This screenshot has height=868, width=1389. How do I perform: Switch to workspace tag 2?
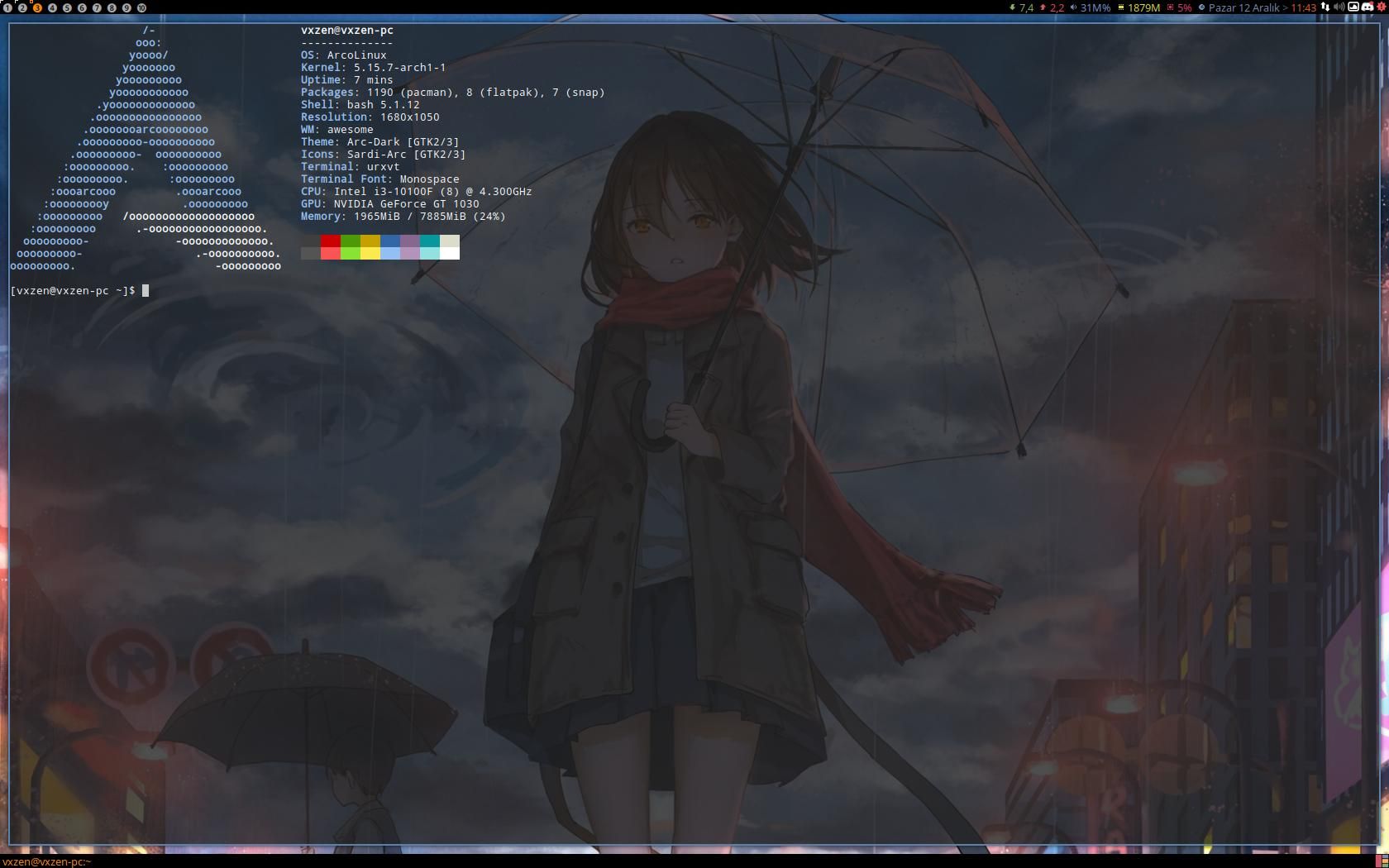coord(22,7)
